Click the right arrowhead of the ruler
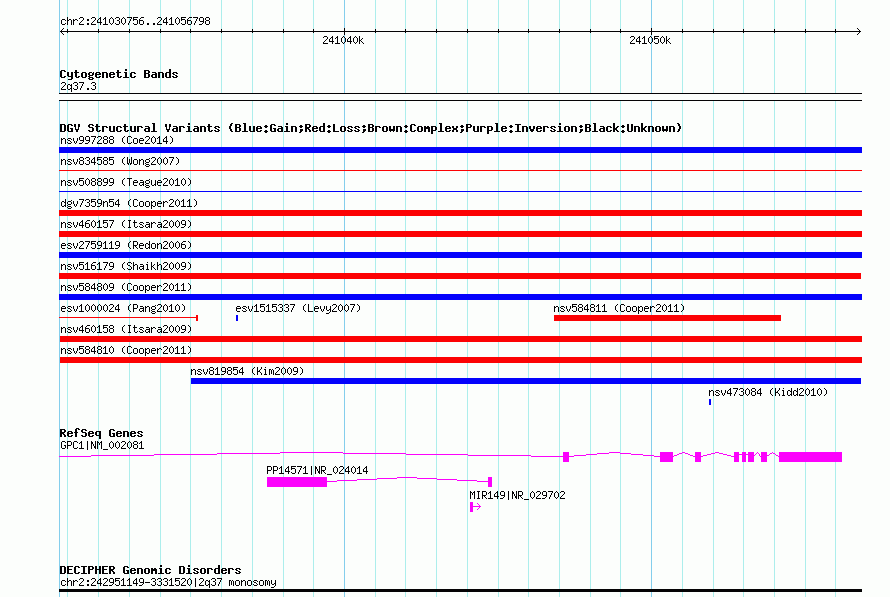This screenshot has height=597, width=890. 858,31
